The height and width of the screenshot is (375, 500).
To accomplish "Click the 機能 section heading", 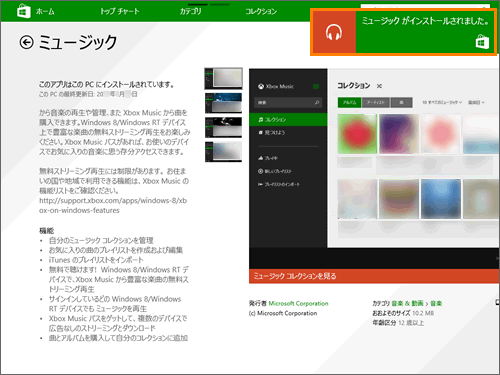I will (x=46, y=231).
